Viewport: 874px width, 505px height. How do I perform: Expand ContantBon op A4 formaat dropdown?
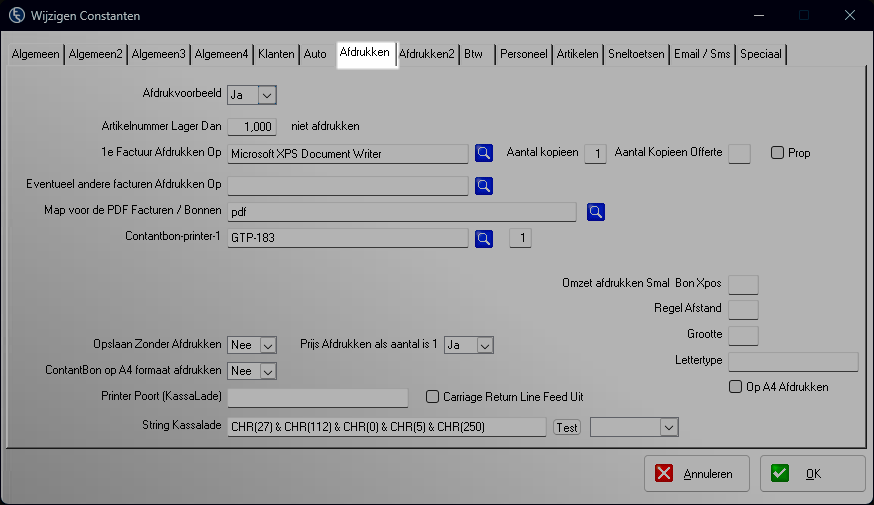click(267, 371)
